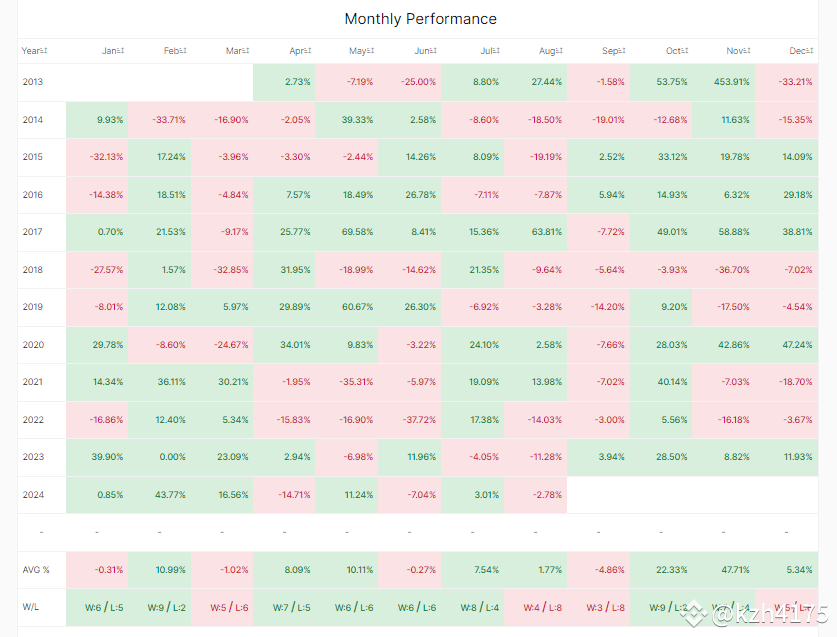837x637 pixels.
Task: Expand the 2024 row details
Action: click(x=31, y=494)
